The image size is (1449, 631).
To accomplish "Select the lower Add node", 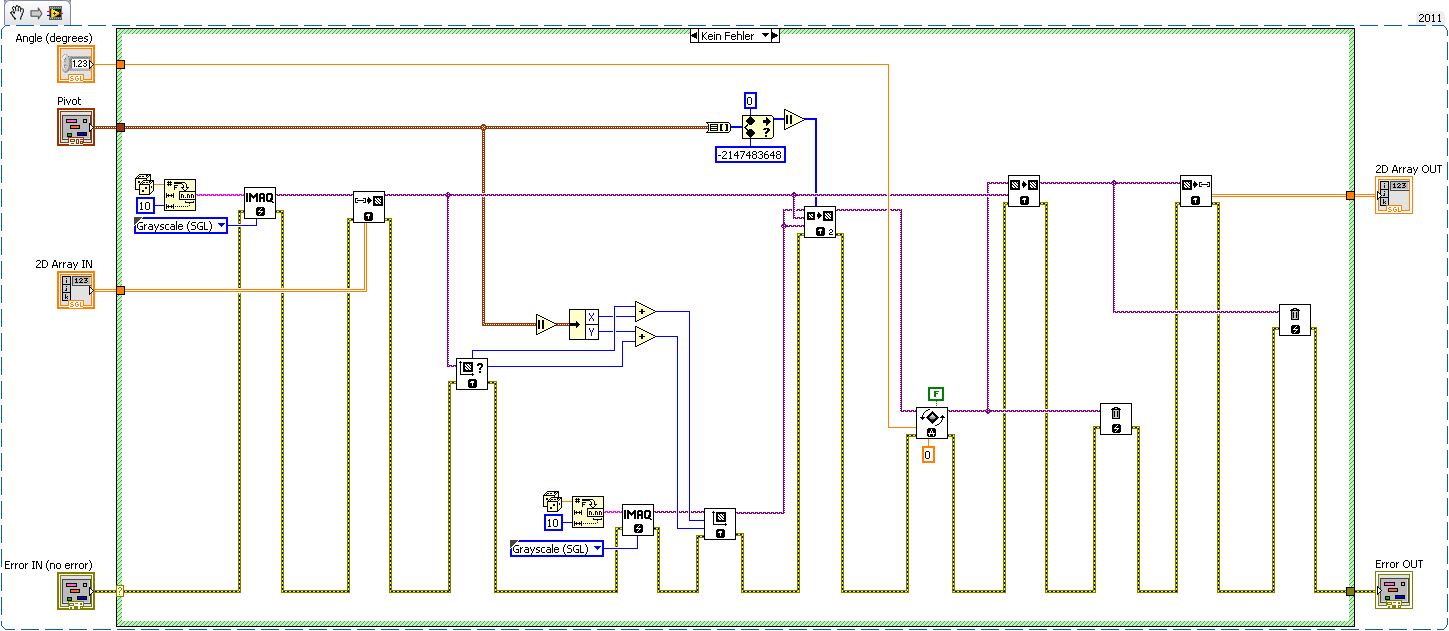I will 646,337.
